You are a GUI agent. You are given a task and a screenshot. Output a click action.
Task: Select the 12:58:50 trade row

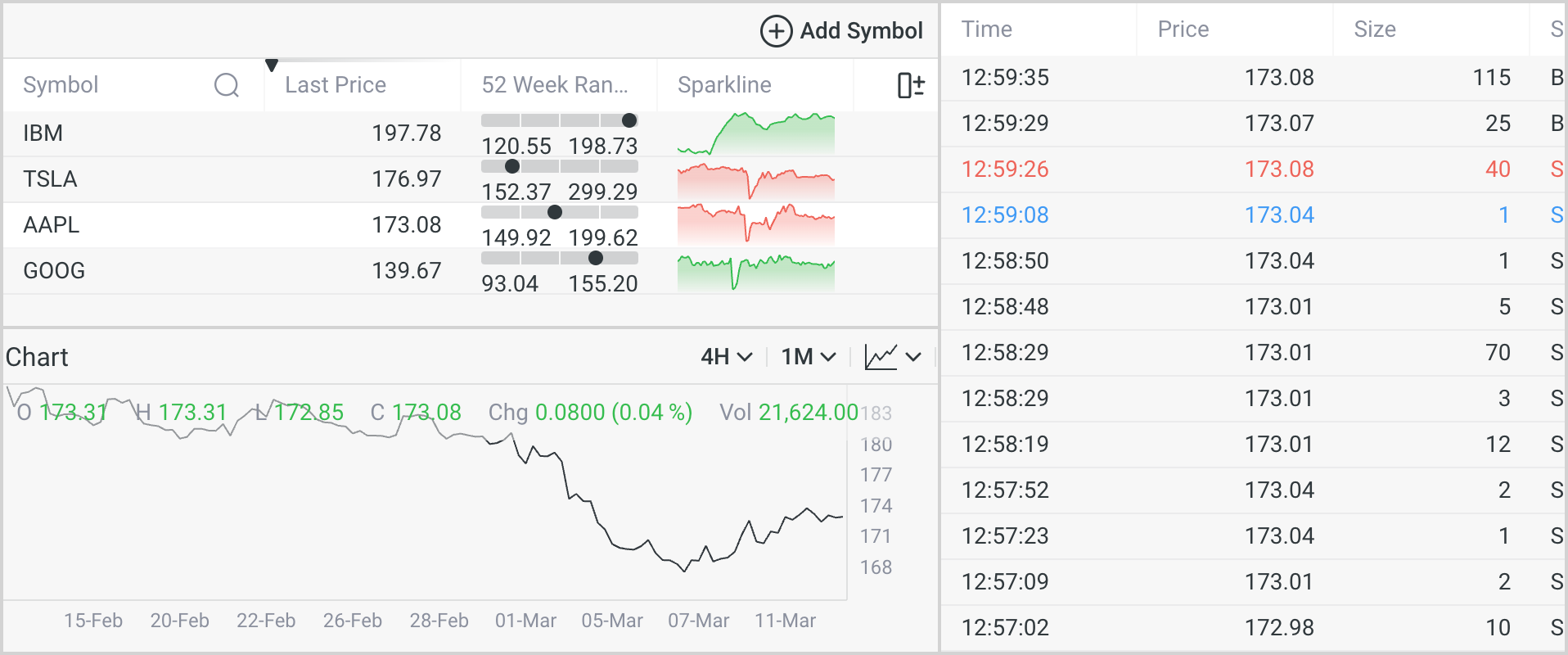click(x=1253, y=261)
